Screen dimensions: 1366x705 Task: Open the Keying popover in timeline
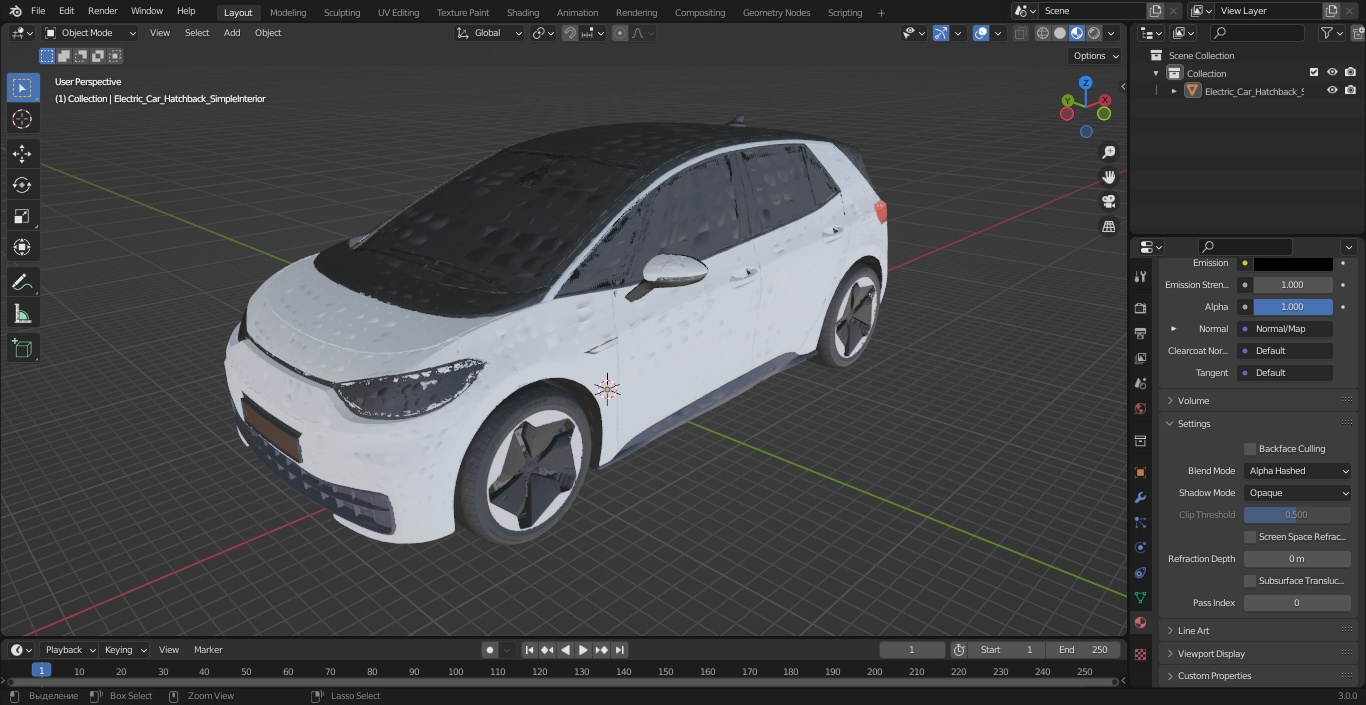point(124,650)
